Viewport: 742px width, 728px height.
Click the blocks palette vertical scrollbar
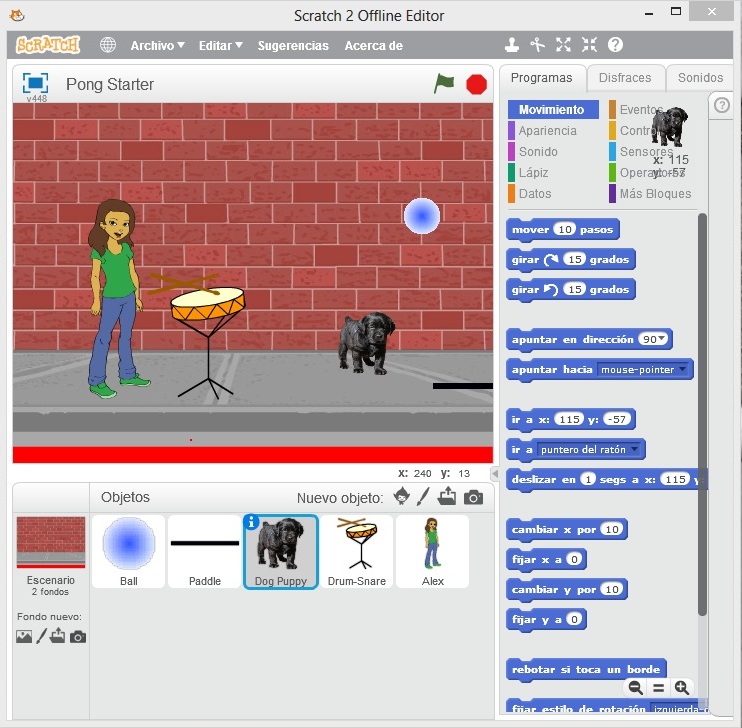click(x=702, y=414)
